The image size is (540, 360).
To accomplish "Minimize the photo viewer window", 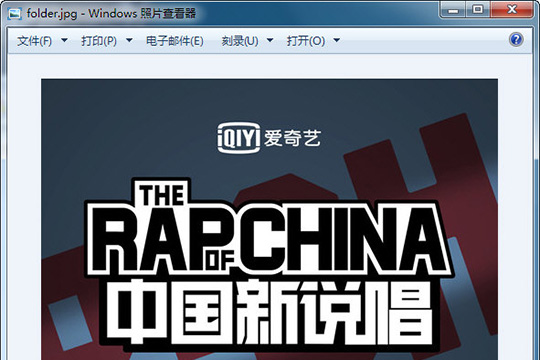I will coord(453,9).
